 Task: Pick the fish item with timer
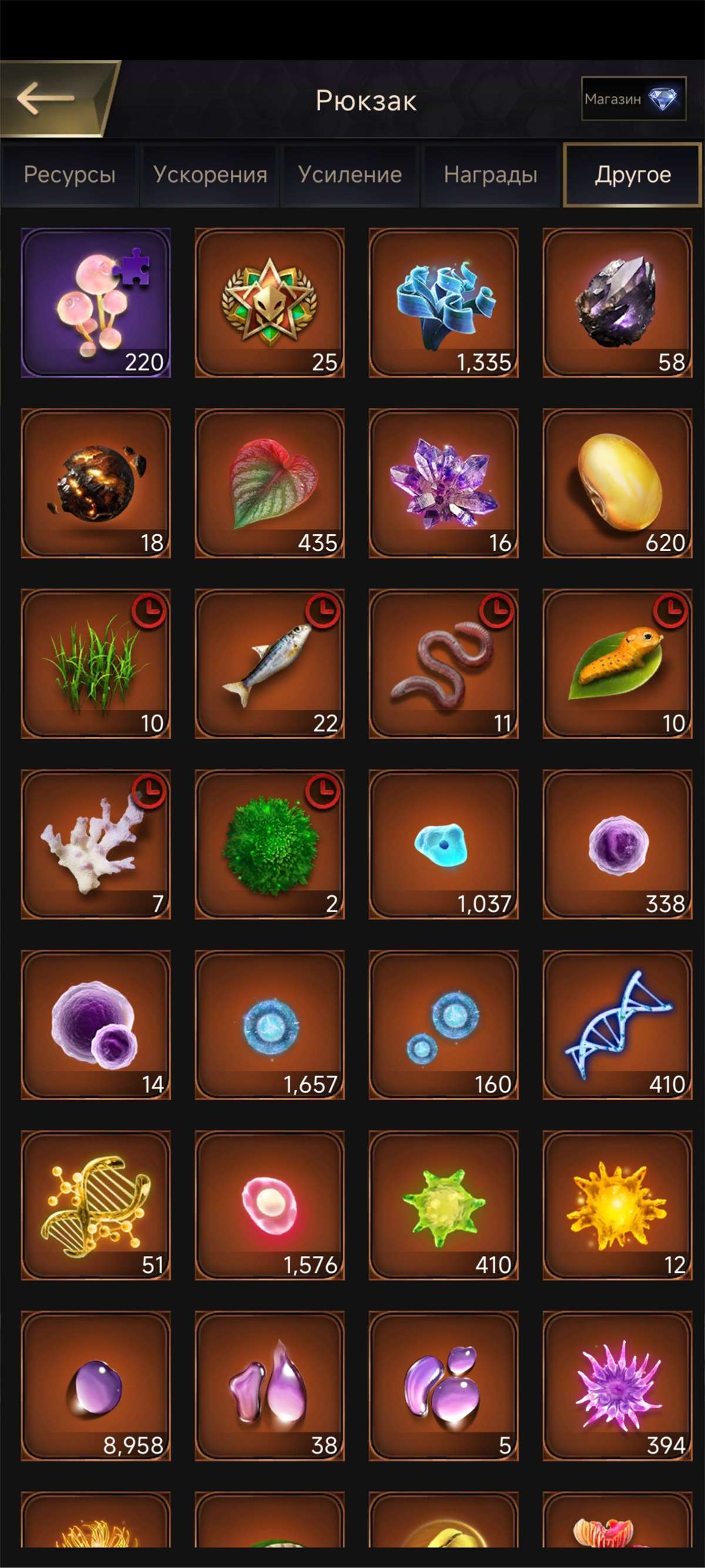pyautogui.click(x=270, y=664)
